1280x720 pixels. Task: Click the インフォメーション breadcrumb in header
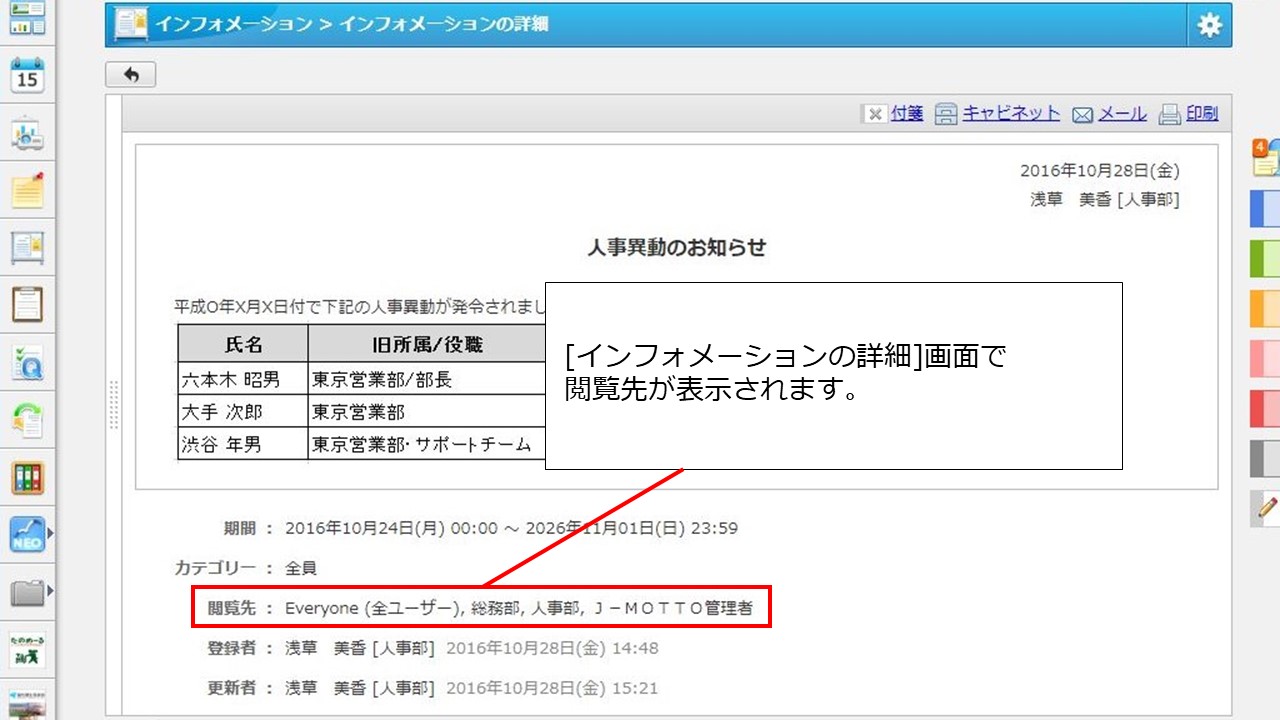[x=232, y=25]
